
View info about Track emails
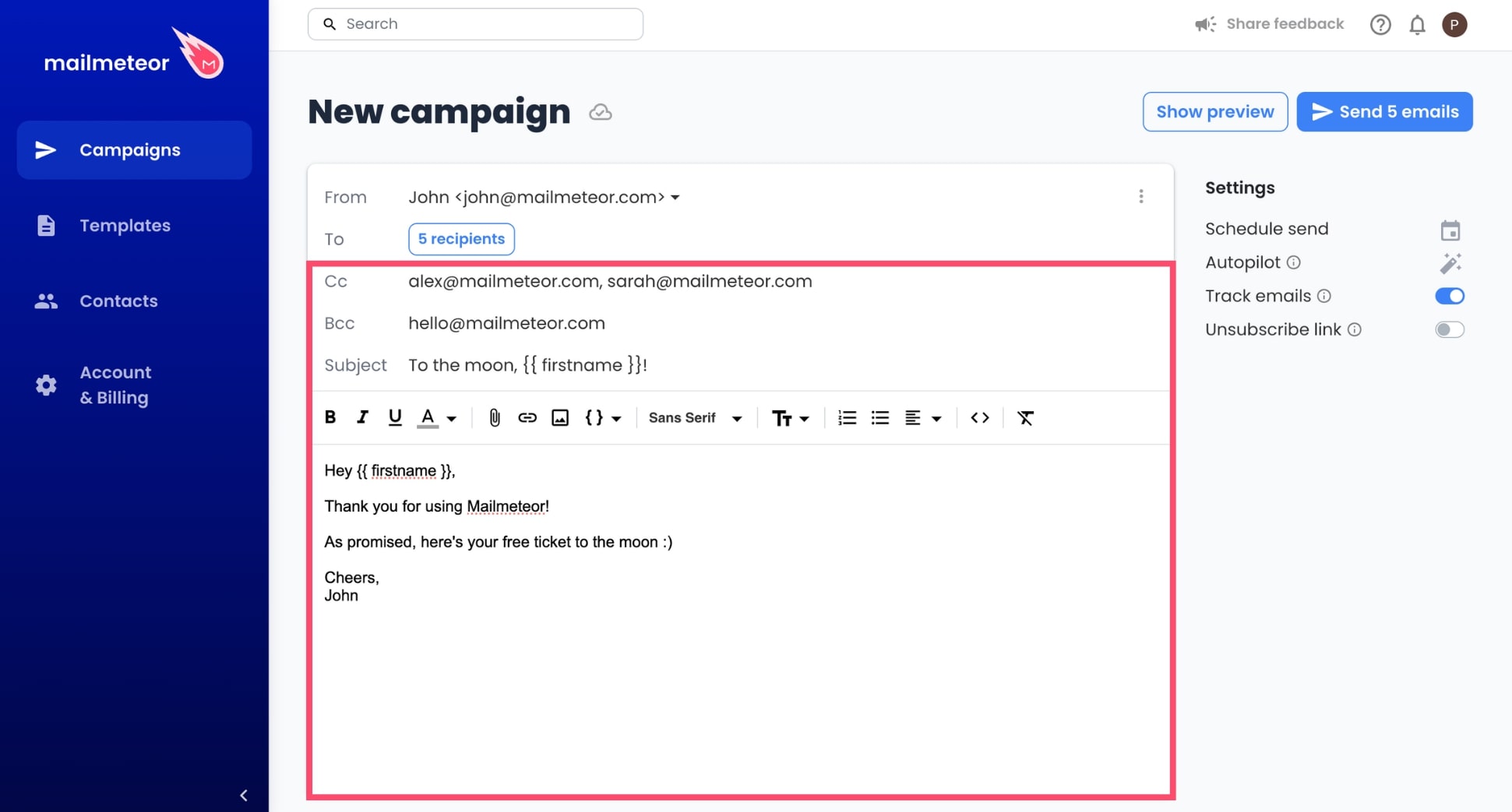coord(1324,296)
